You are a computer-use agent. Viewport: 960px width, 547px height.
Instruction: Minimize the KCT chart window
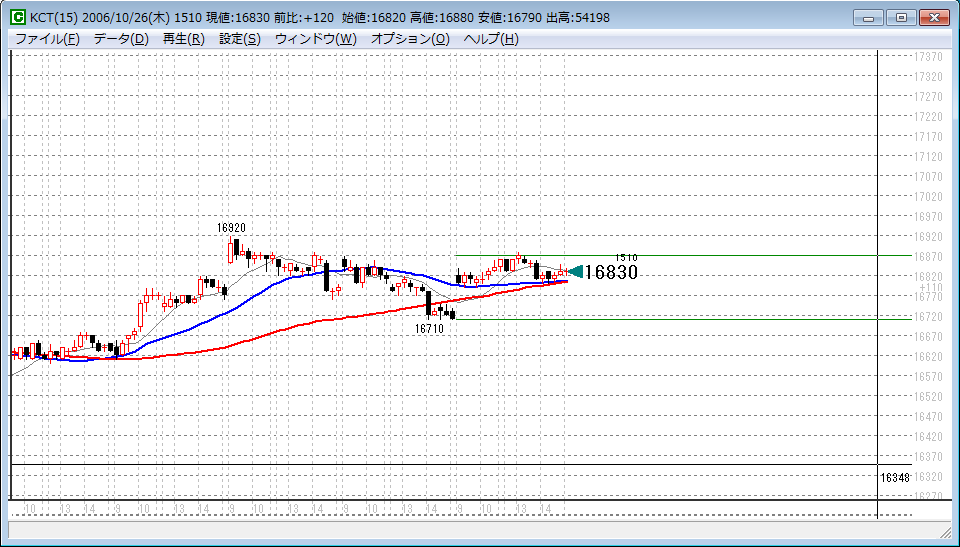[872, 17]
